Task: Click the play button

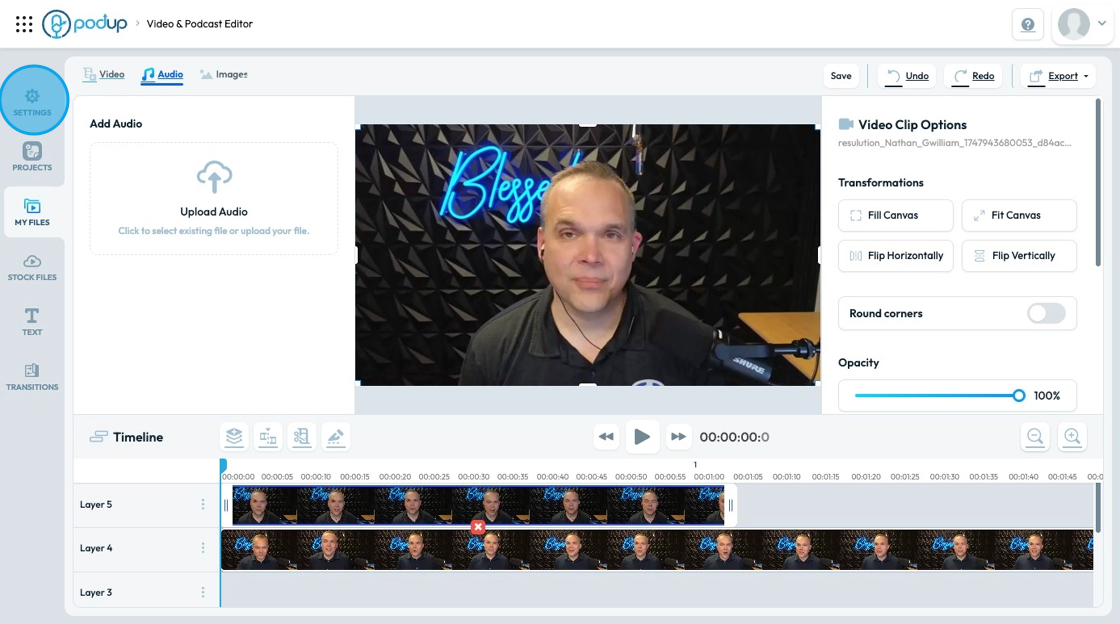Action: [x=642, y=437]
